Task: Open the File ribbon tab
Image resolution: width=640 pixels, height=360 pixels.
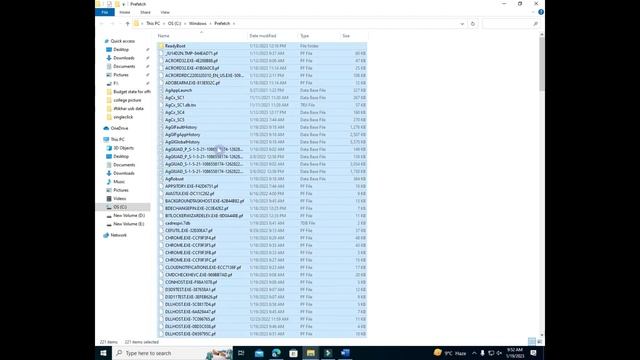Action: point(104,12)
